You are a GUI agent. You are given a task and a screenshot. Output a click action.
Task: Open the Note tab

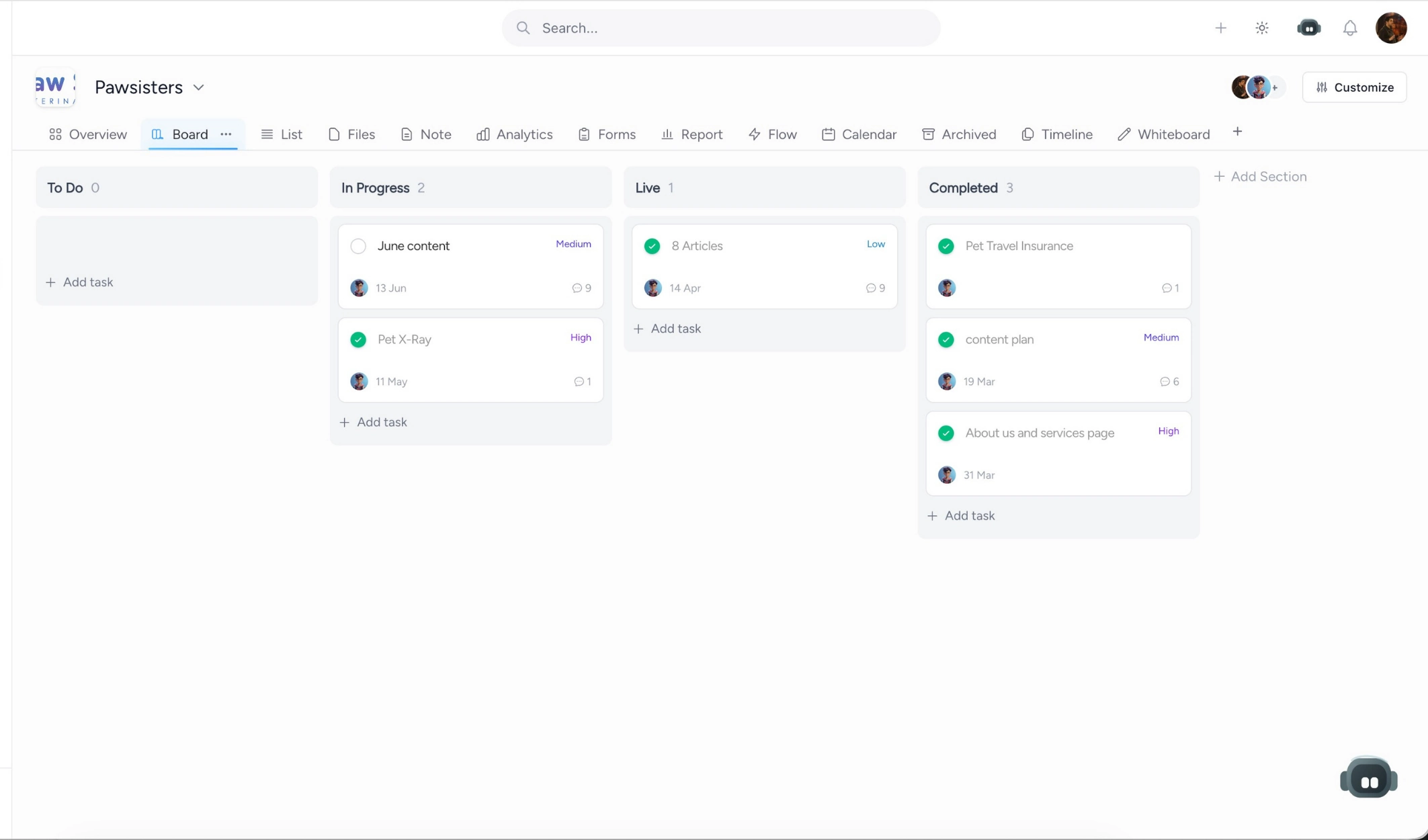(x=426, y=134)
